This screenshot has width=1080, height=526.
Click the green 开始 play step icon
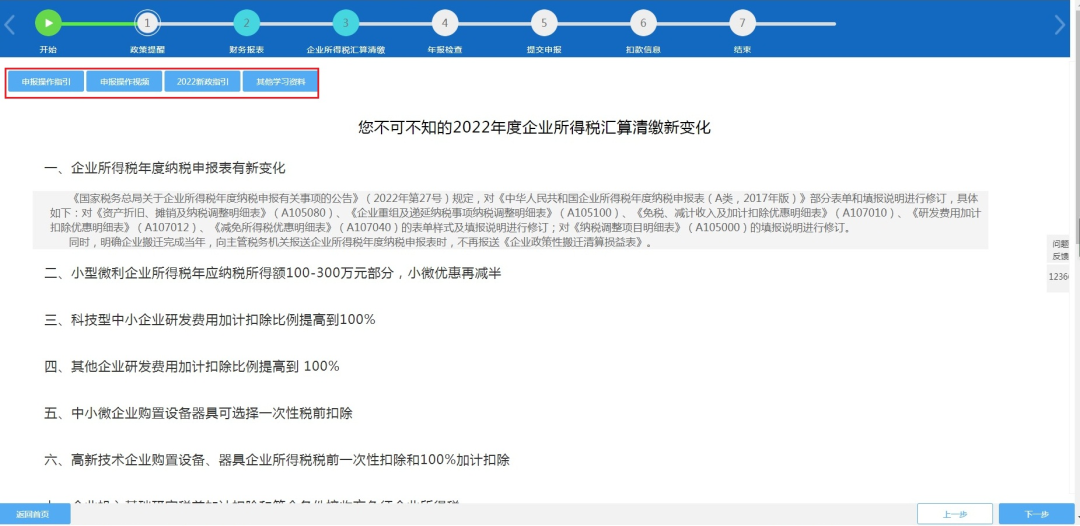tap(48, 23)
